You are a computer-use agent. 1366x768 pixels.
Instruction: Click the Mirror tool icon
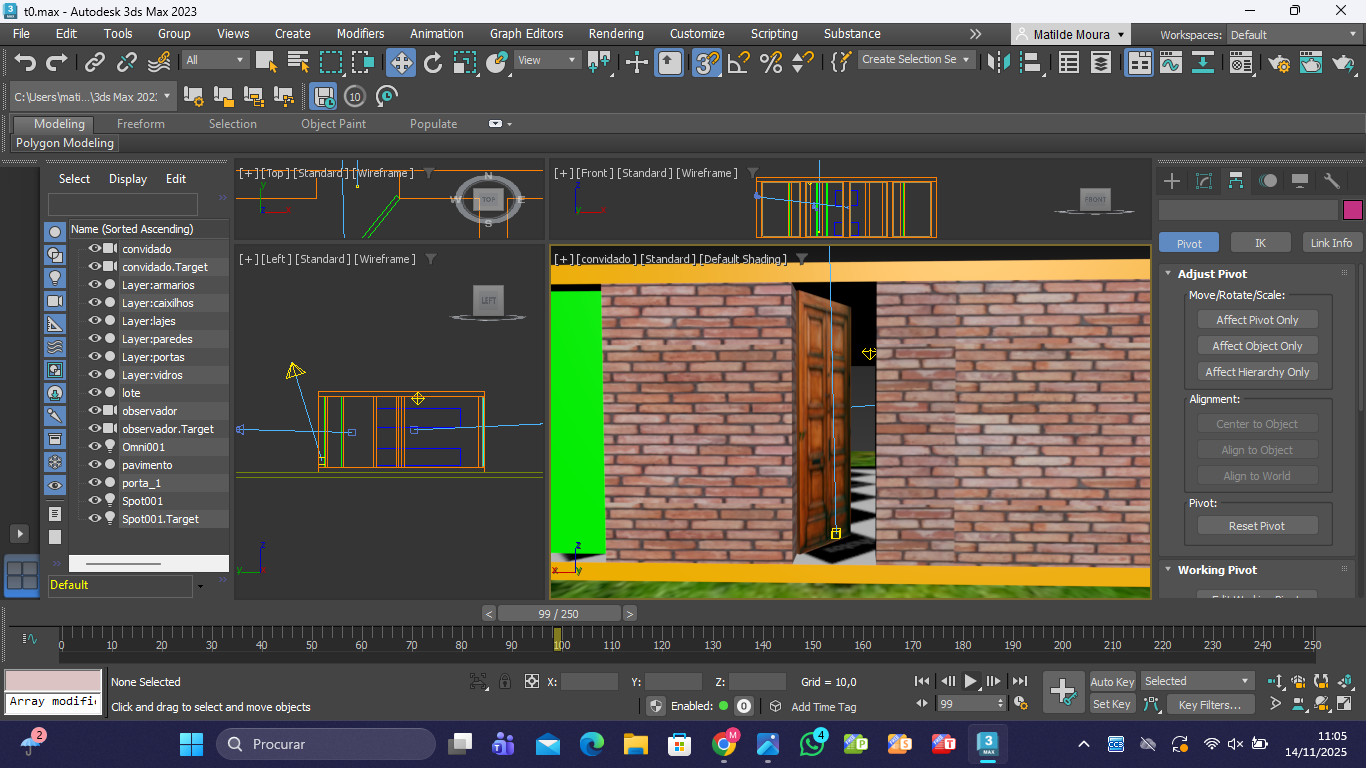[998, 63]
